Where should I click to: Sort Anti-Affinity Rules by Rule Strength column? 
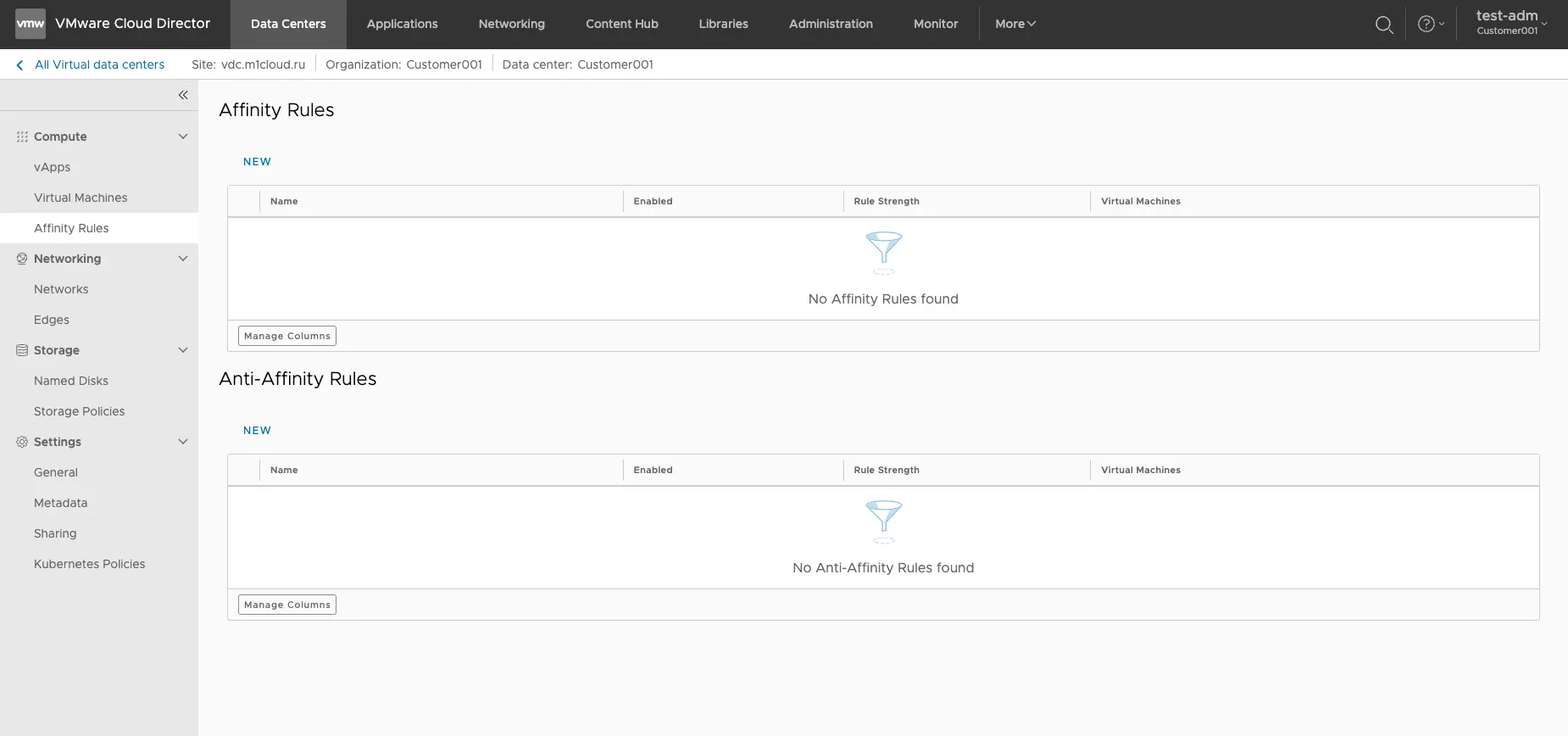887,471
